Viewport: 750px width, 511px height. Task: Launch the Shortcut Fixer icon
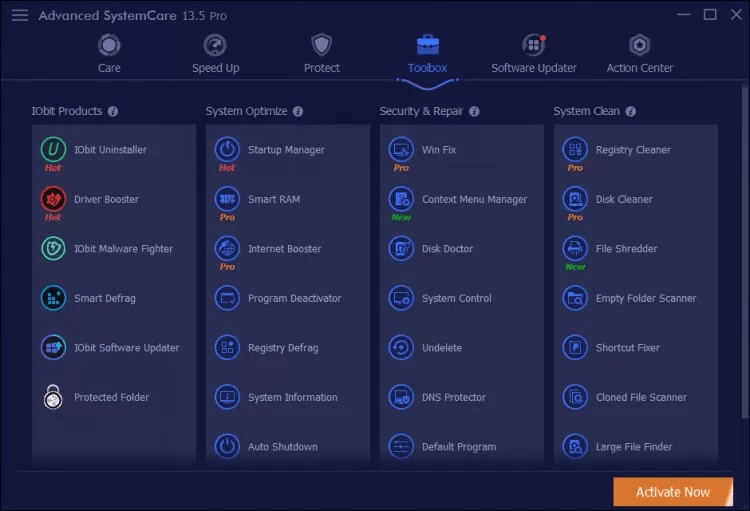(575, 347)
